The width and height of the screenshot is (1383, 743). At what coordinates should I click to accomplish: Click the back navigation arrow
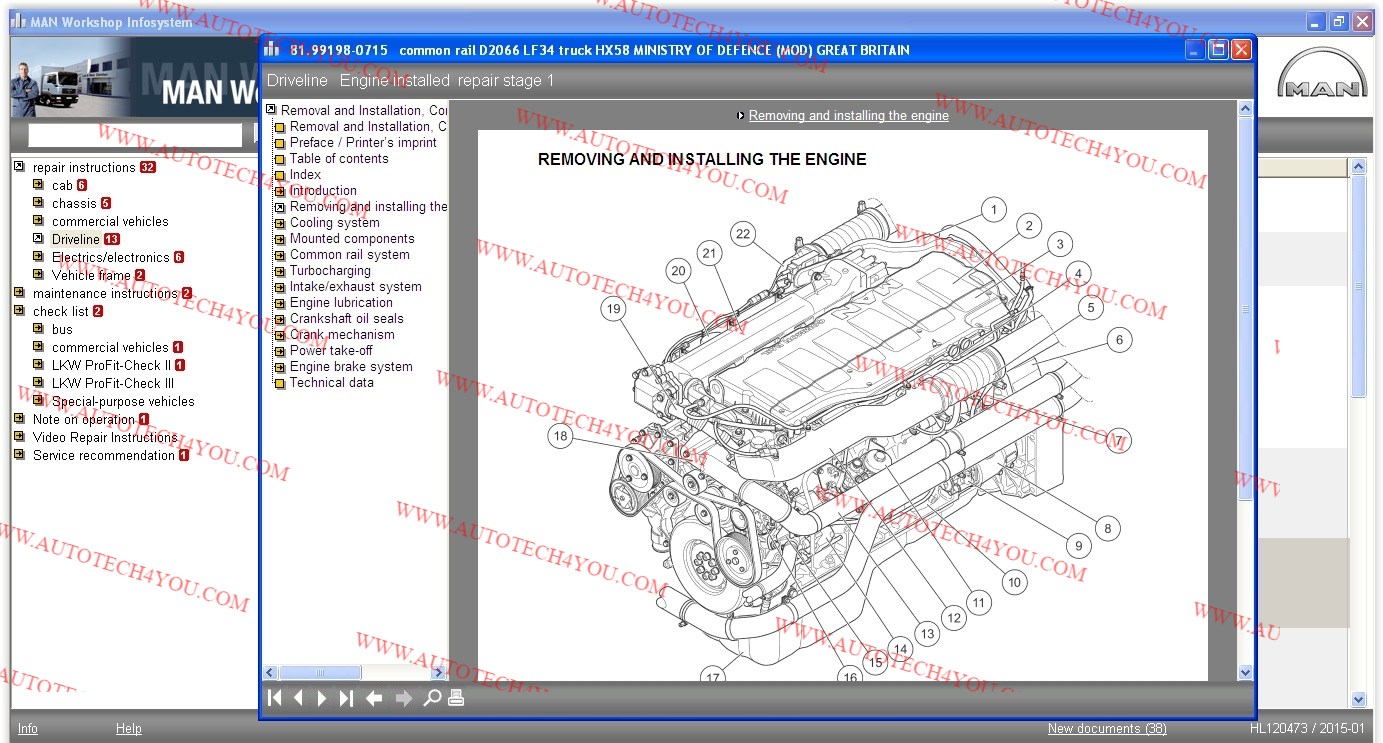pos(374,698)
